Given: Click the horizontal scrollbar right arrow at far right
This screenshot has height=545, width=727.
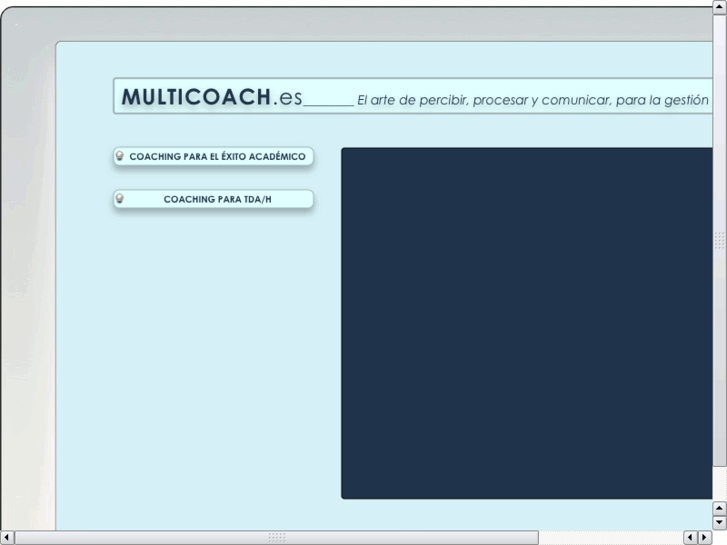Looking at the screenshot, I should click(x=705, y=538).
